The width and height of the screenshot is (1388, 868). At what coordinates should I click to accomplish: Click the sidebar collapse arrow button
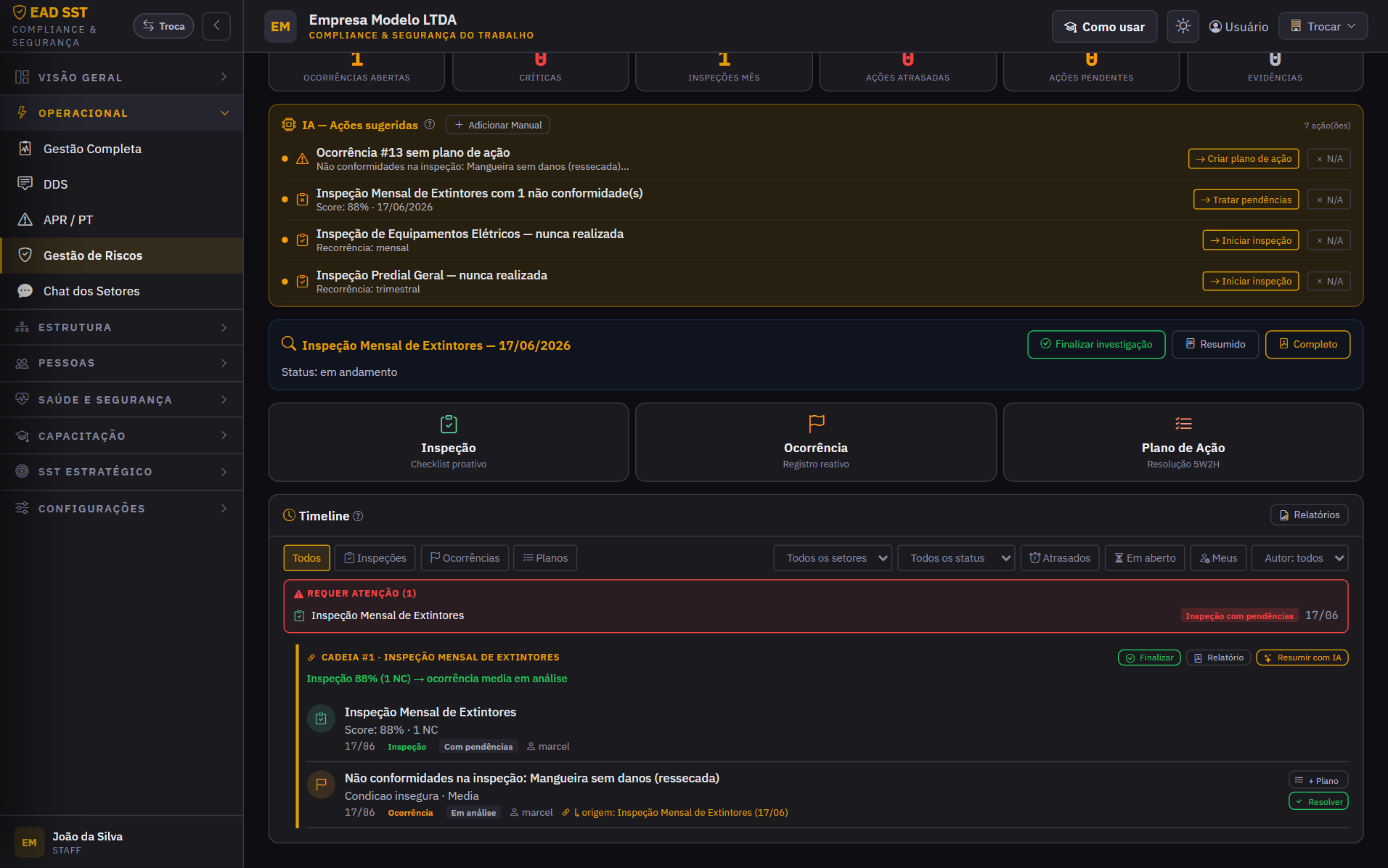216,26
